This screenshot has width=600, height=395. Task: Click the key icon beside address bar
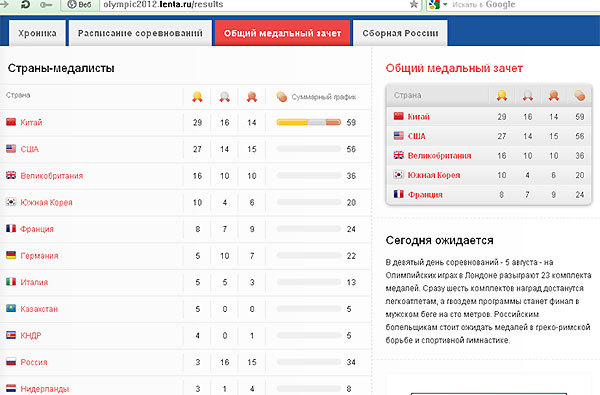point(46,5)
